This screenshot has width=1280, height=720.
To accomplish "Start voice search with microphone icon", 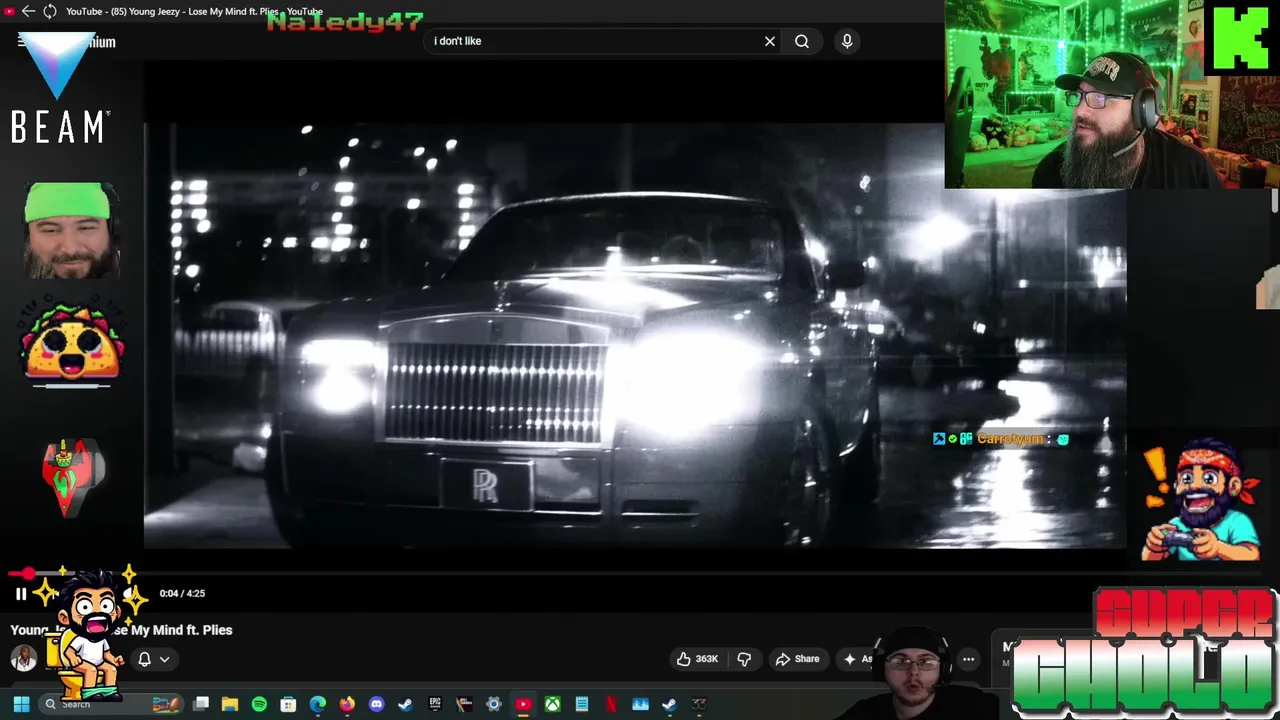I will (847, 41).
